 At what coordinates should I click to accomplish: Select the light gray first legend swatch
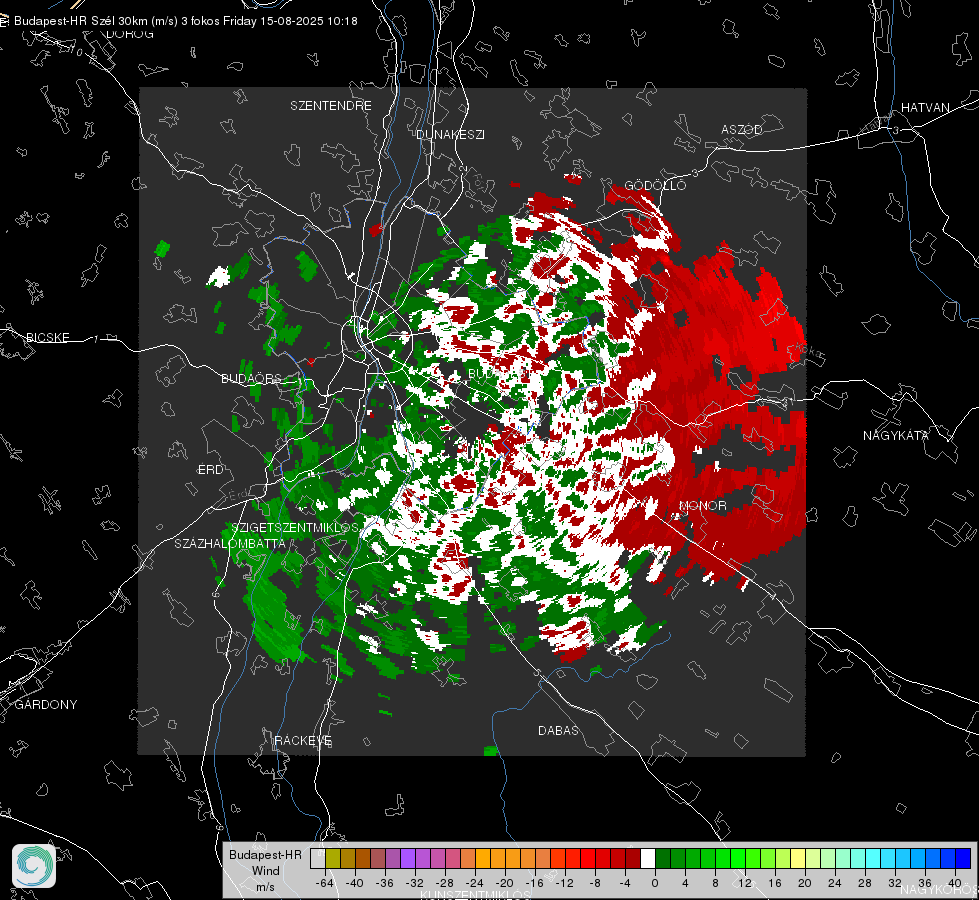point(318,858)
